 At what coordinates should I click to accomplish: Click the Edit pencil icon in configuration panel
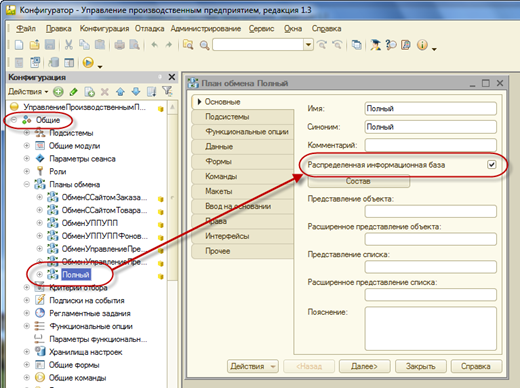[x=74, y=92]
